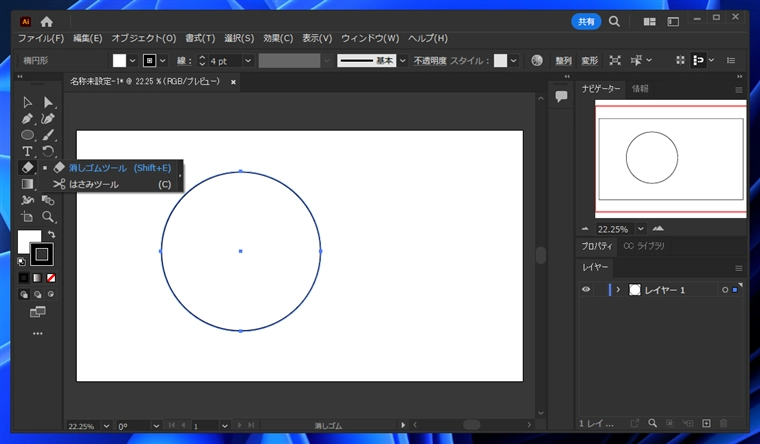This screenshot has height=444, width=760.
Task: Open the stroke weight 4 pt dropdown
Action: click(247, 60)
